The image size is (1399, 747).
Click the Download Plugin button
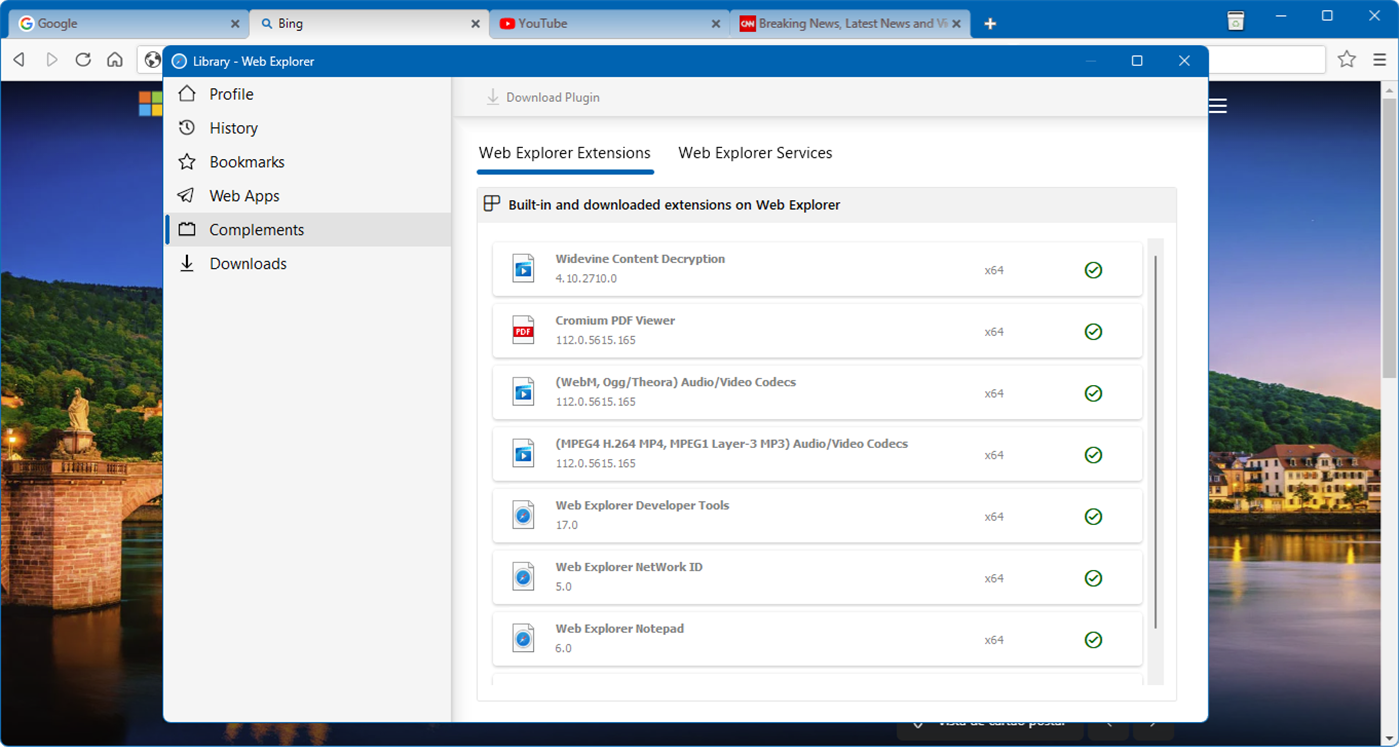point(543,96)
